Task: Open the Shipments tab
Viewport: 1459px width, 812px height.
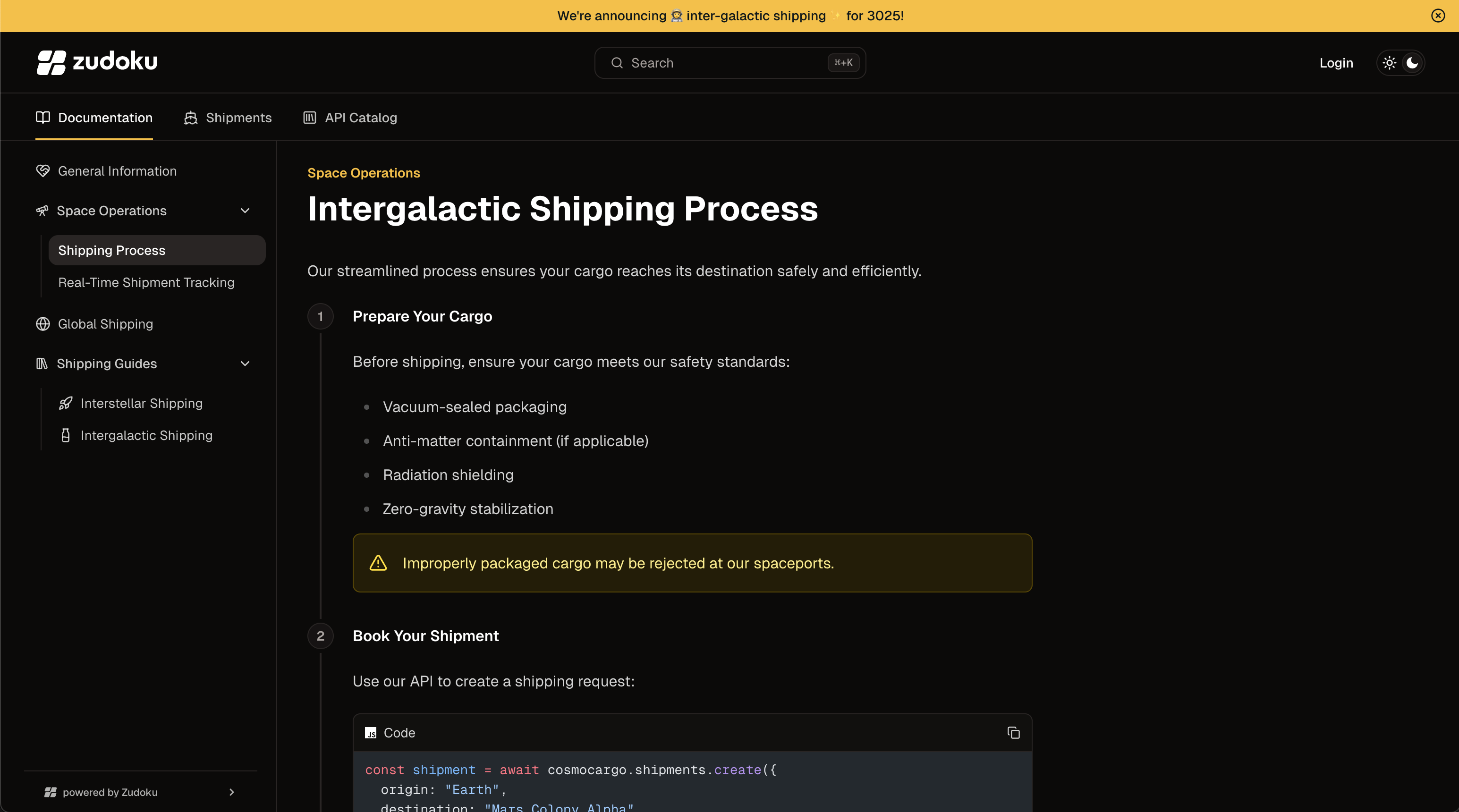Action: point(228,118)
